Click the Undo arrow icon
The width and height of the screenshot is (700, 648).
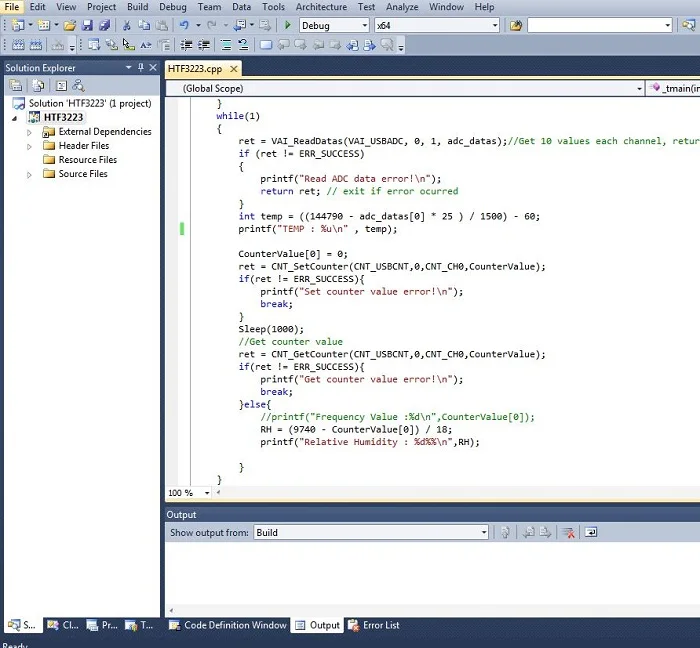click(183, 25)
